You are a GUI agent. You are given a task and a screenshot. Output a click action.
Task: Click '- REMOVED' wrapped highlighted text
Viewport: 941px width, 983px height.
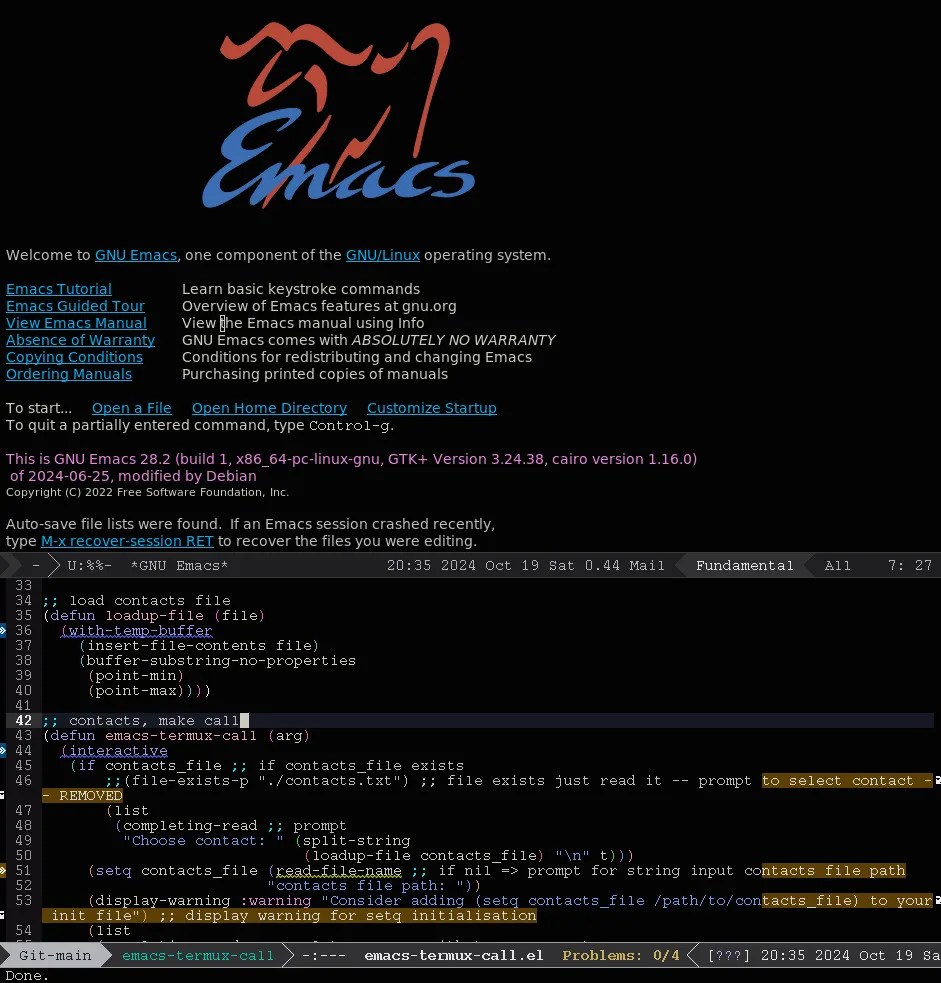pyautogui.click(x=82, y=796)
